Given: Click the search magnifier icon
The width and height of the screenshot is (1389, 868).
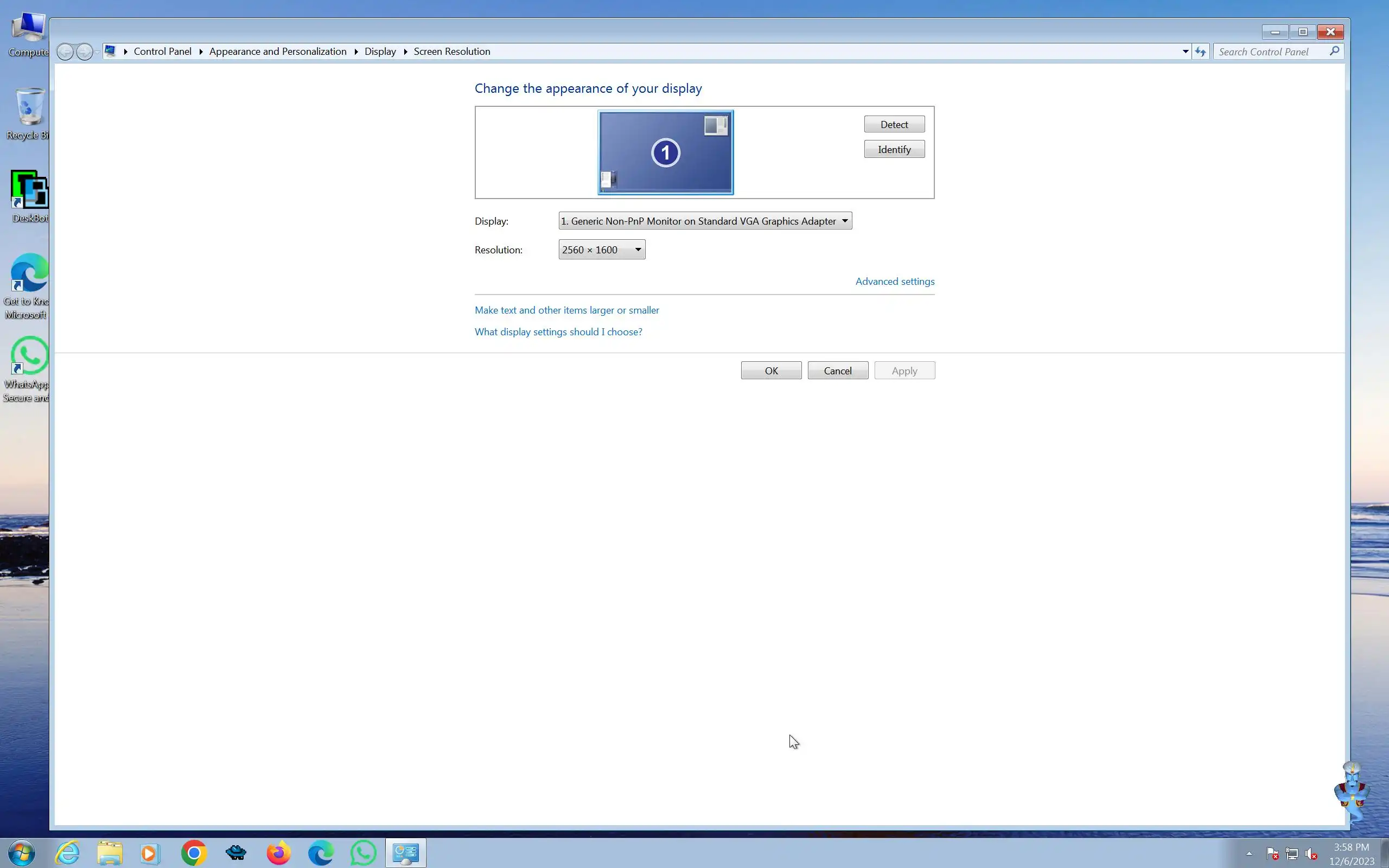Looking at the screenshot, I should pyautogui.click(x=1335, y=51).
